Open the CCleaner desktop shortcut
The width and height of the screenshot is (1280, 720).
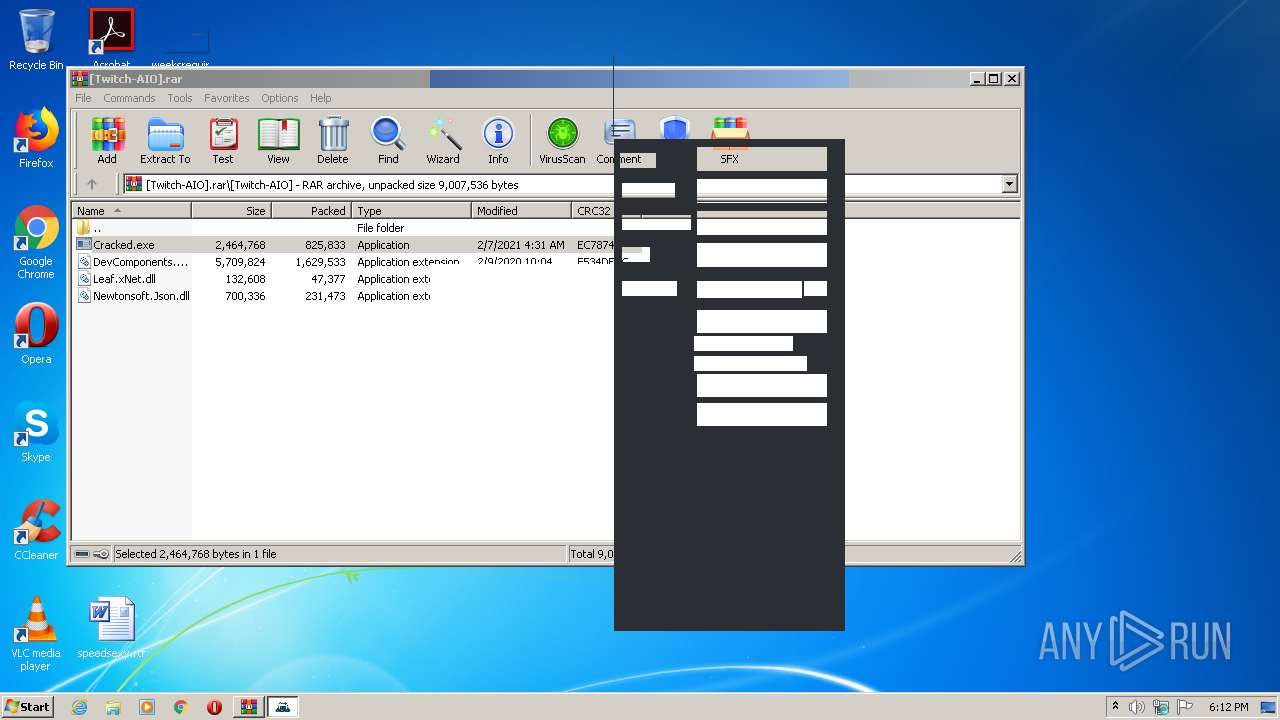tap(36, 530)
